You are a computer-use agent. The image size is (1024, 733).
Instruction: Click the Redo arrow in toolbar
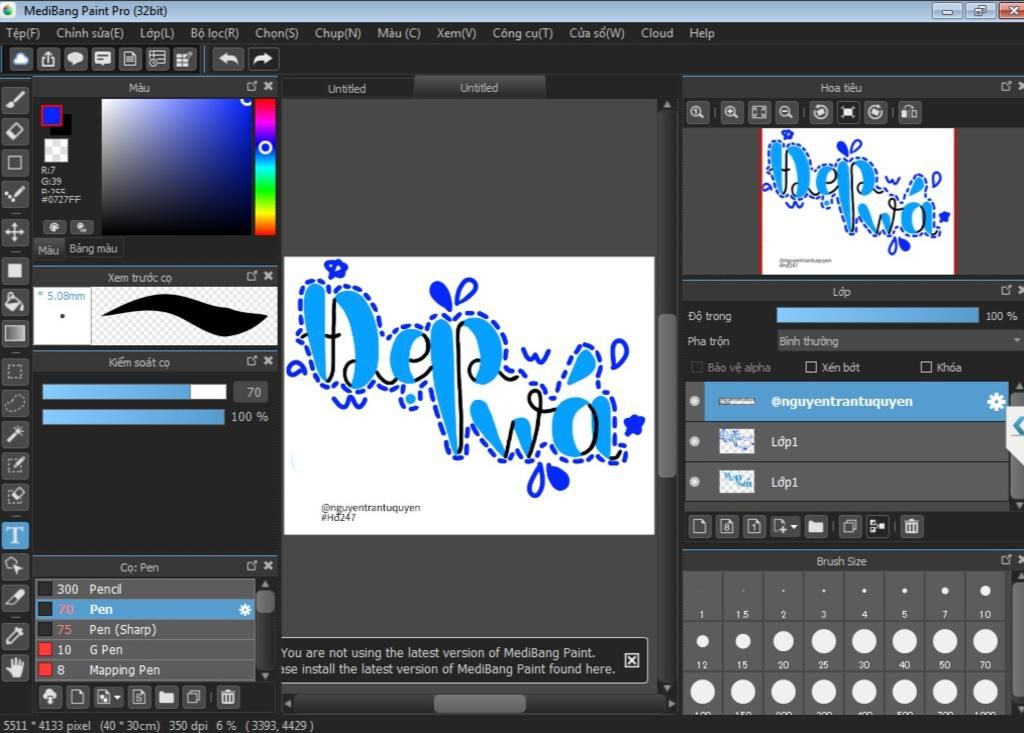coord(263,59)
